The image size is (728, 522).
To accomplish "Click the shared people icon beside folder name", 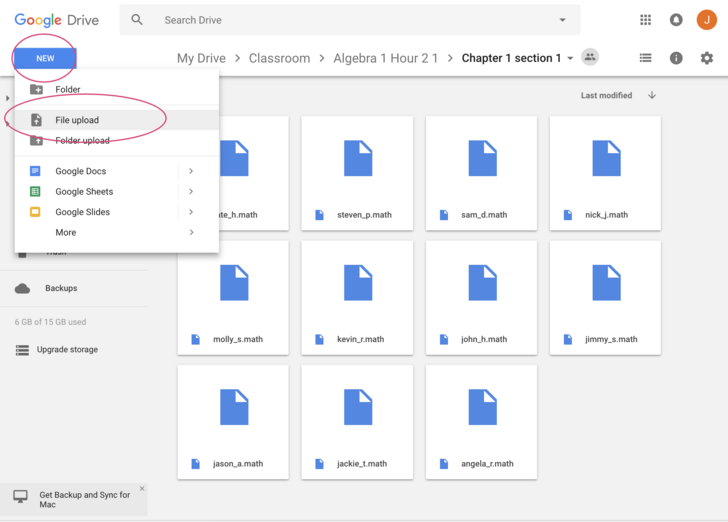I will (590, 57).
